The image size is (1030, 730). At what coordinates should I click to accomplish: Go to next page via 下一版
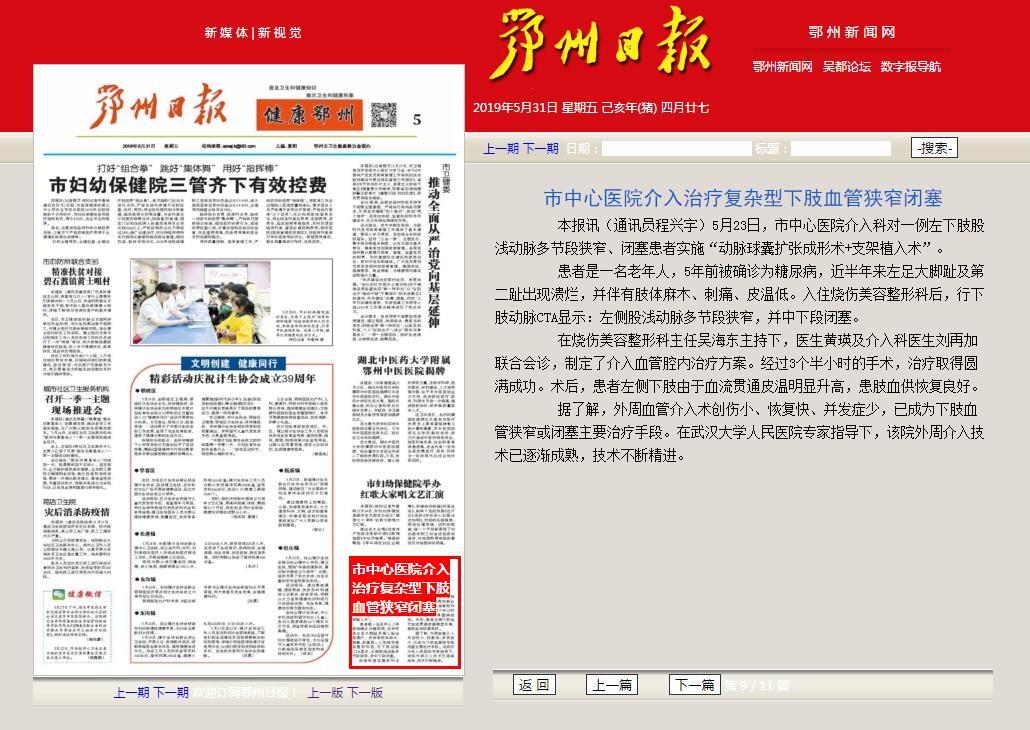365,693
